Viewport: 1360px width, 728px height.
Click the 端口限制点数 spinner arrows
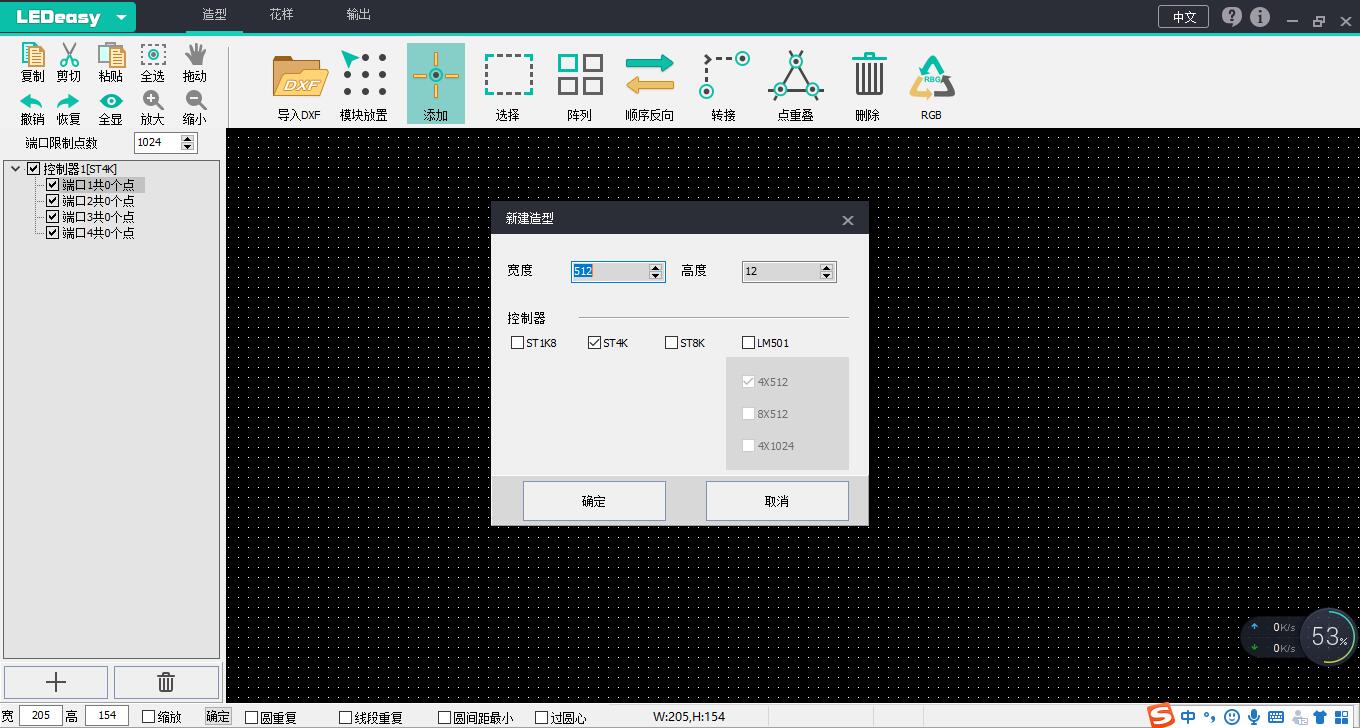188,143
